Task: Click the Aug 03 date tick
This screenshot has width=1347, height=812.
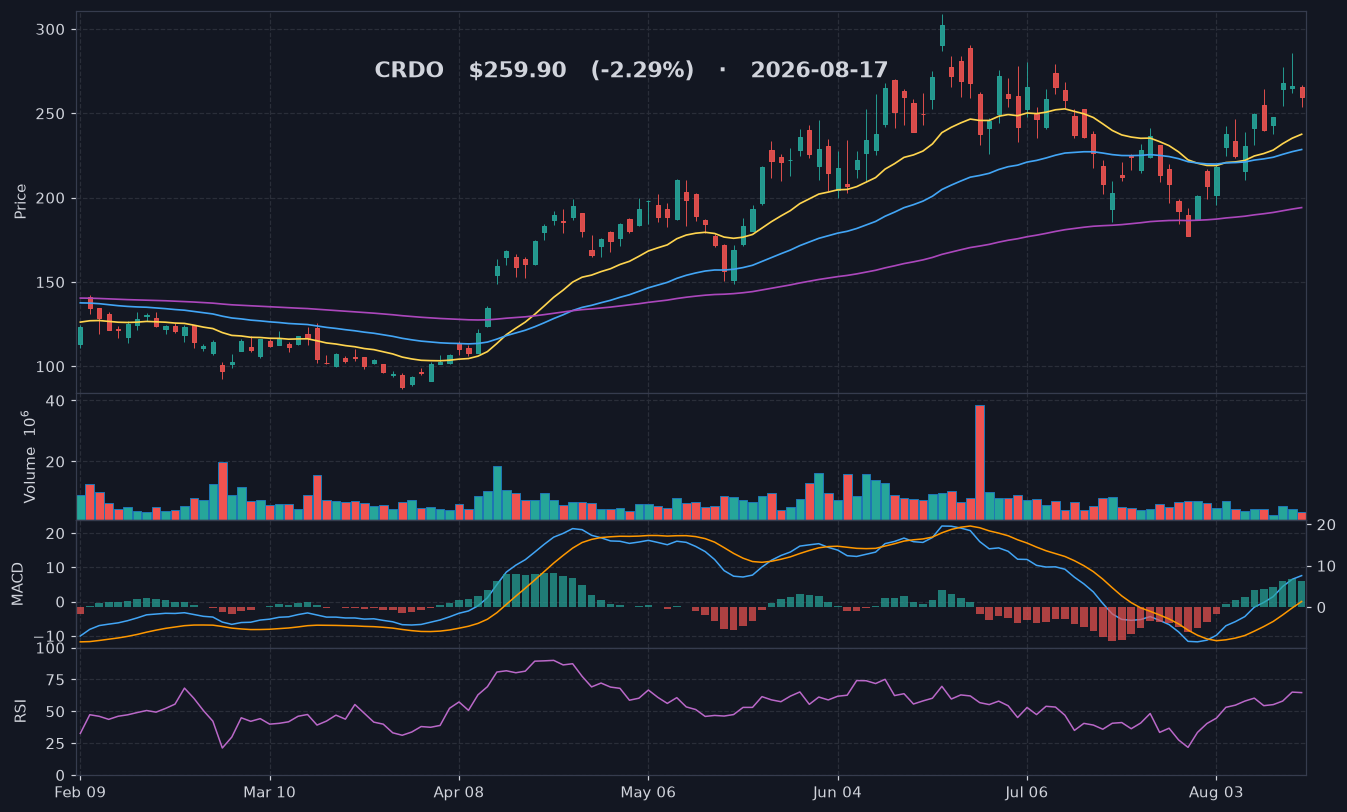Action: (x=1216, y=792)
